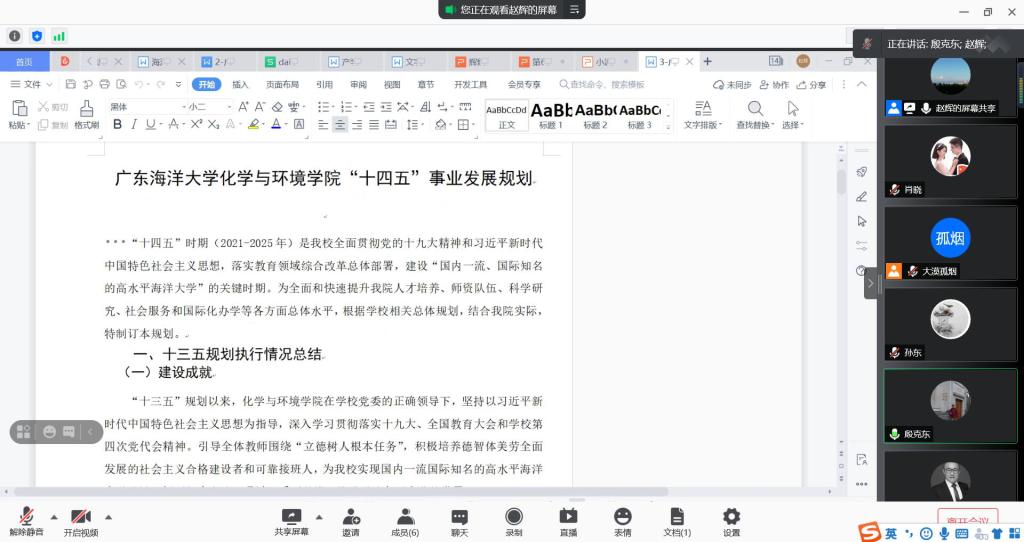
Task: Click the Bold formatting icon
Action: point(117,125)
